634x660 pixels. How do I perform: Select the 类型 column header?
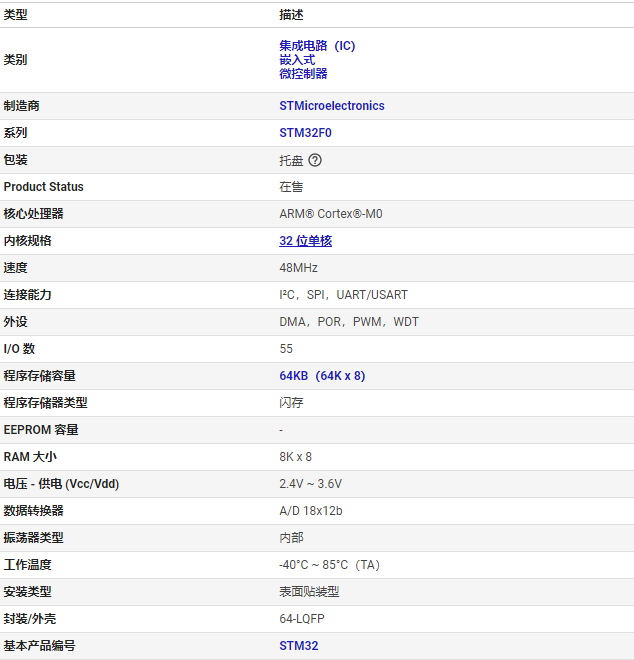(x=16, y=15)
